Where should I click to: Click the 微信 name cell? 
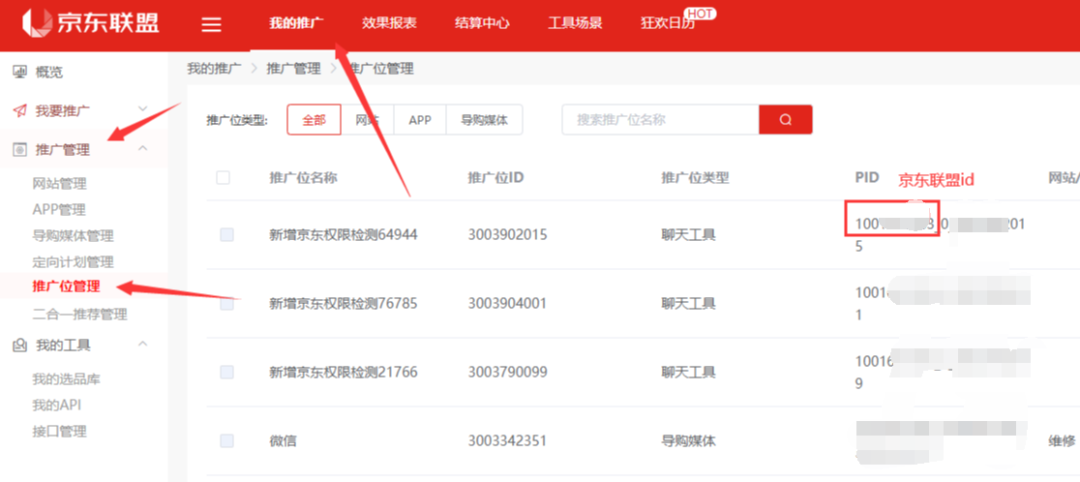282,441
